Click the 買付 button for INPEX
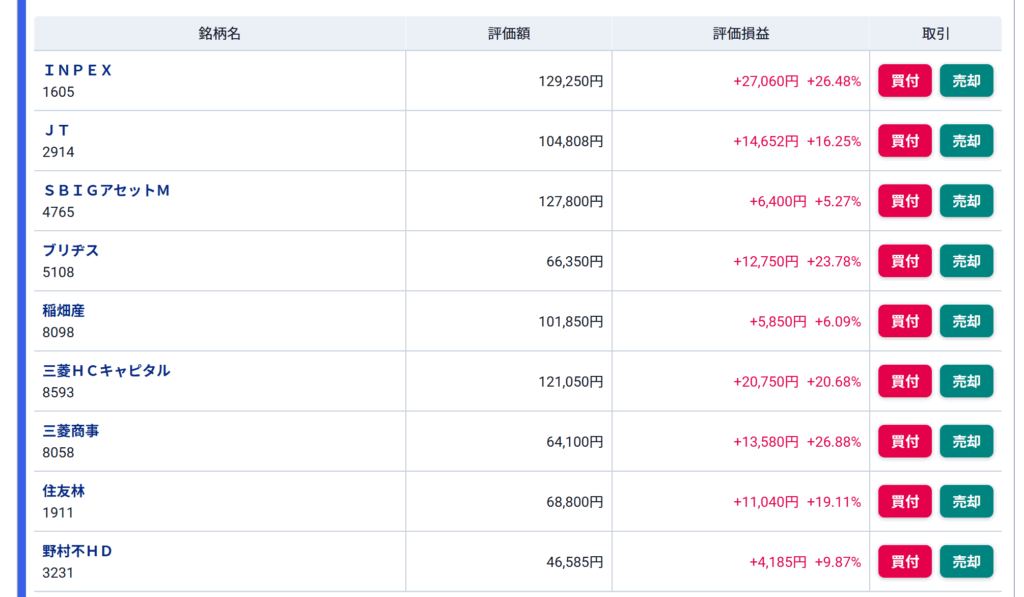Screen dimensions: 1024x597 tap(904, 80)
